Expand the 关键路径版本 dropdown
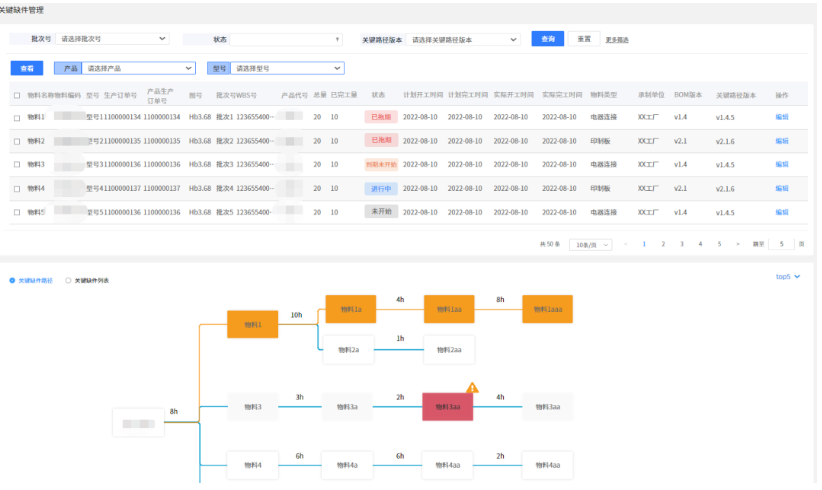The width and height of the screenshot is (822, 490). click(465, 40)
